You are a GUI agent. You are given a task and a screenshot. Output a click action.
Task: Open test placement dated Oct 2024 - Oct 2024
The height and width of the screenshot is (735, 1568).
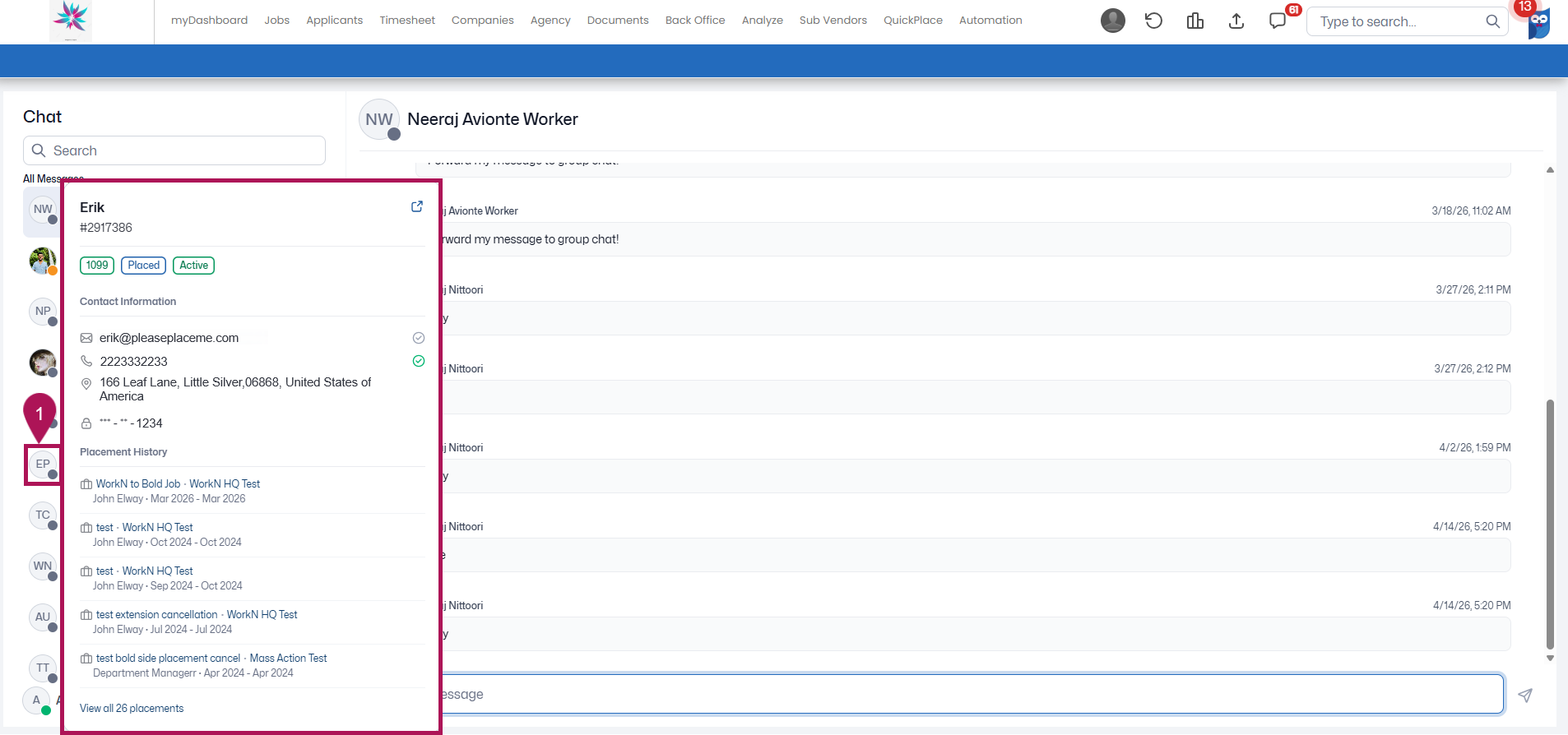[x=104, y=528]
